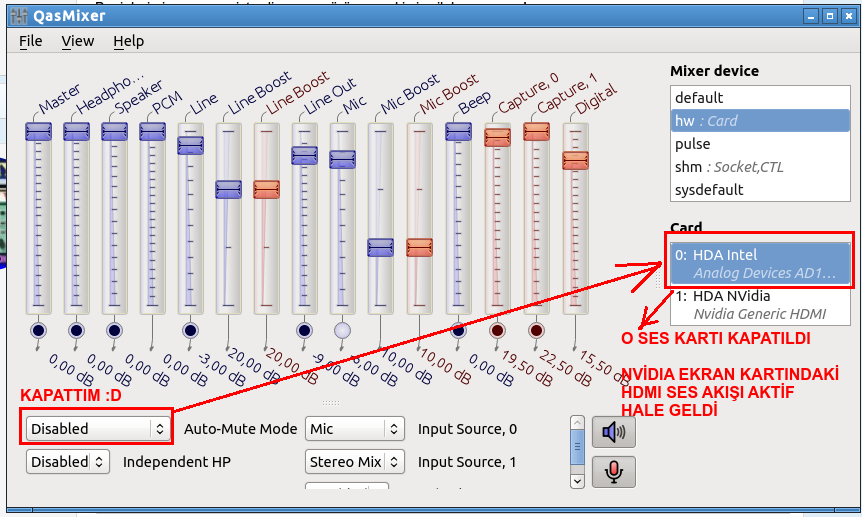Click the blue Line Boost slider handle

(x=228, y=189)
